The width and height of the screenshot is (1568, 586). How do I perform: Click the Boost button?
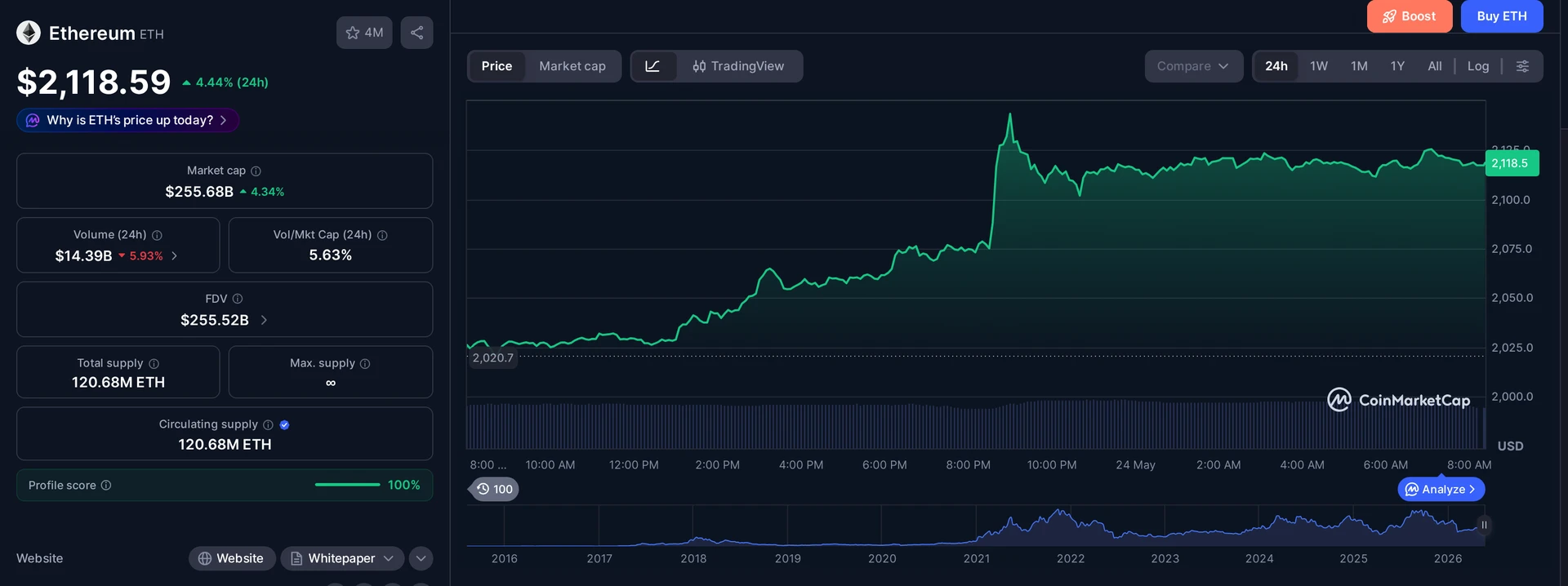pyautogui.click(x=1410, y=16)
